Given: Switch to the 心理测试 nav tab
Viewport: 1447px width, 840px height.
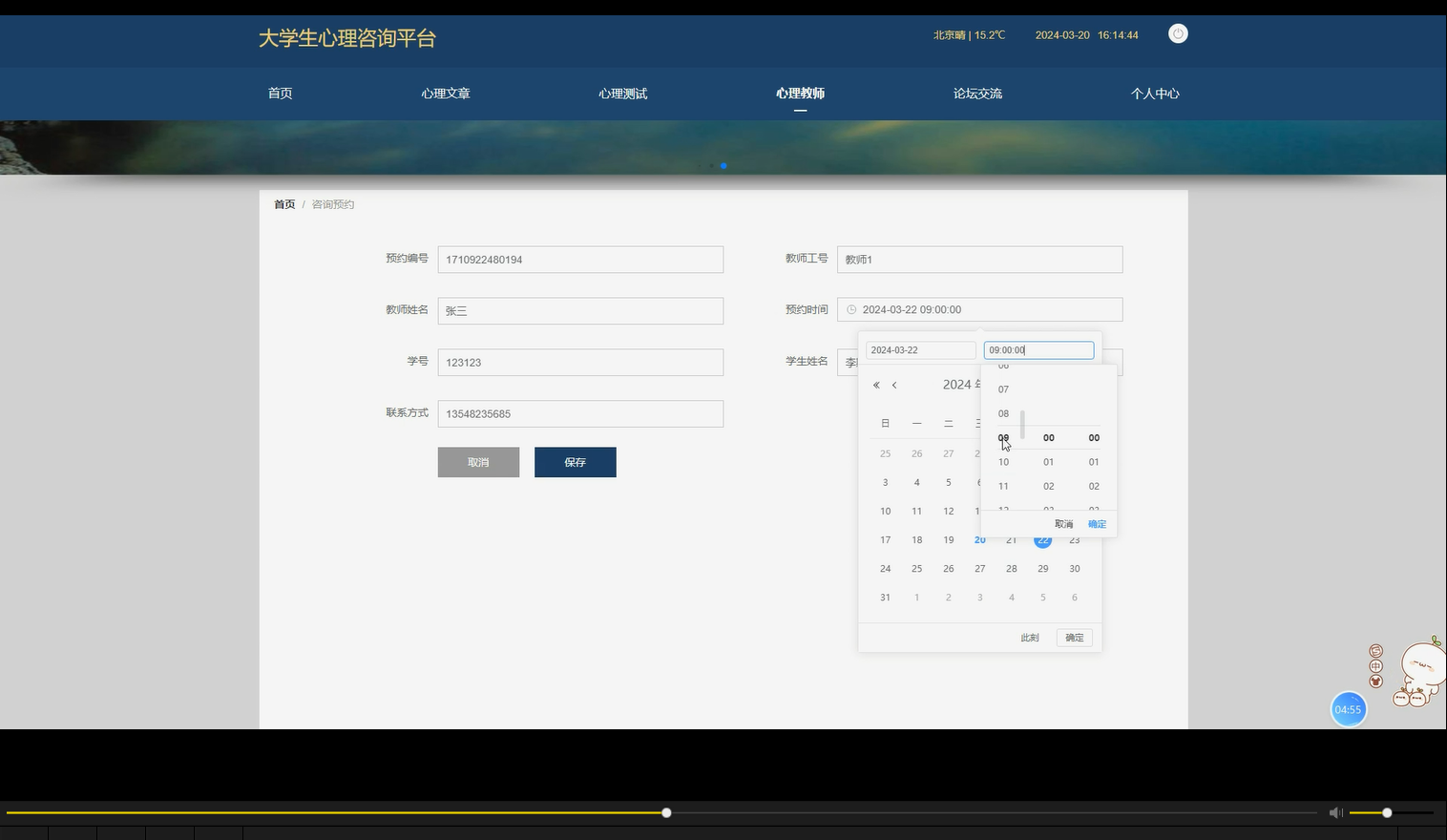Looking at the screenshot, I should 622,93.
